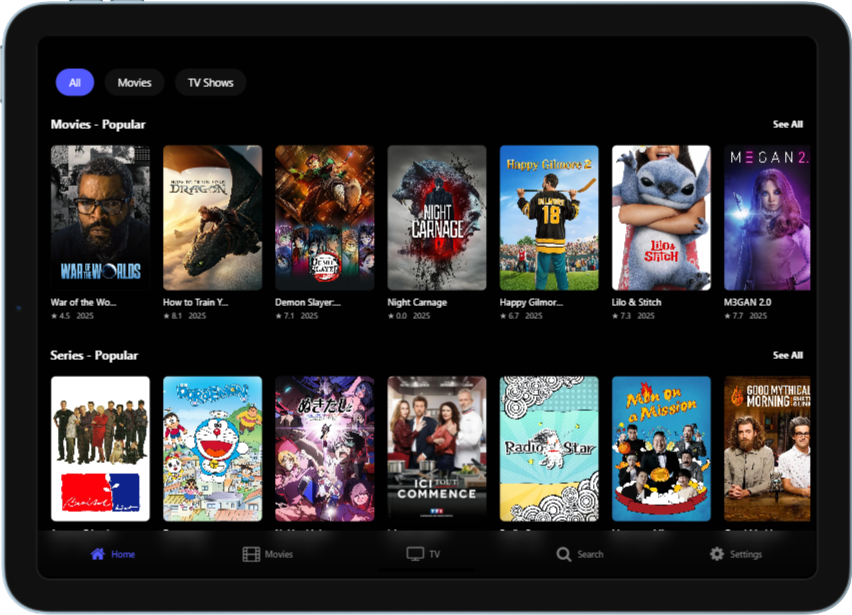This screenshot has width=852, height=615.
Task: Tap the film strip Movies icon
Action: click(x=251, y=554)
